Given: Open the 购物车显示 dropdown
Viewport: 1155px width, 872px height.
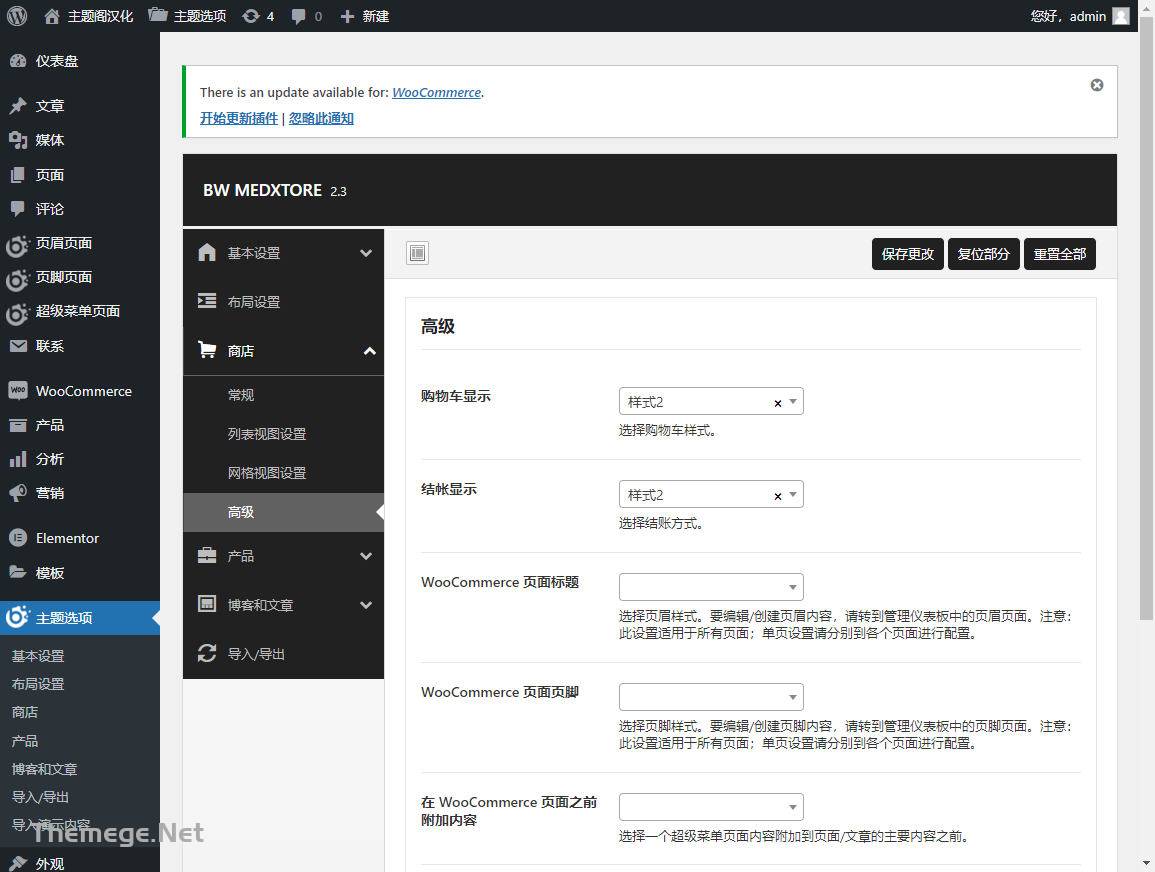Looking at the screenshot, I should pyautogui.click(x=712, y=401).
